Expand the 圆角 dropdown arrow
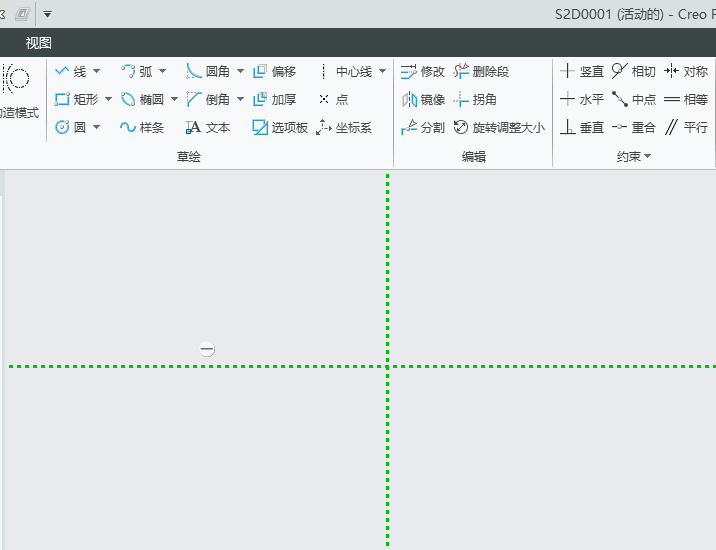716x550 pixels. [x=240, y=71]
